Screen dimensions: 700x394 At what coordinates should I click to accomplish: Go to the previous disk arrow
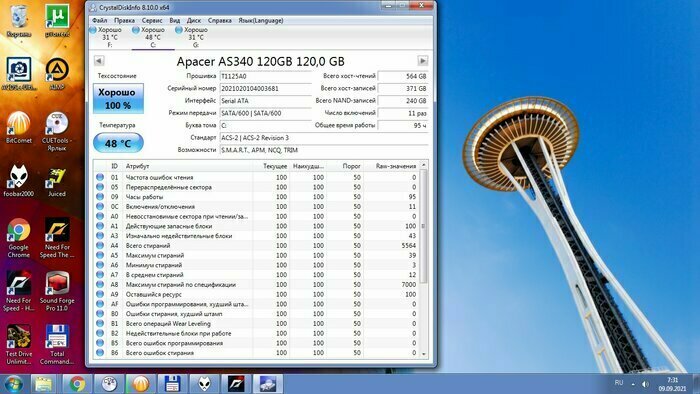pyautogui.click(x=99, y=61)
